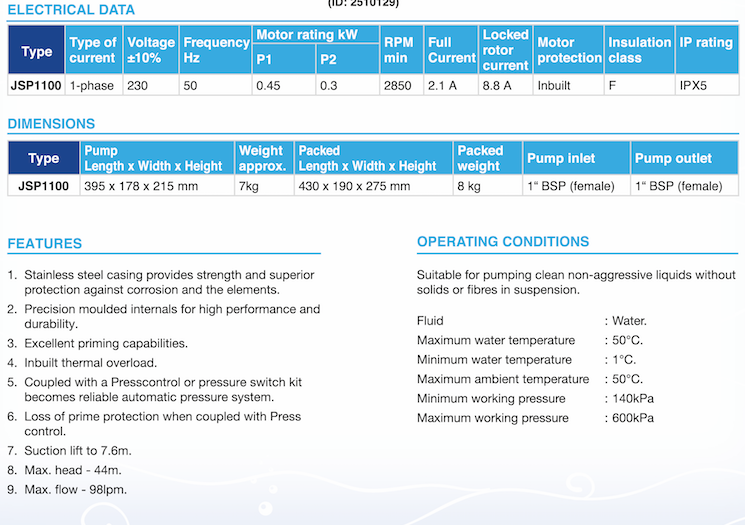
Task: Select the RPM value 2850
Action: [x=401, y=86]
